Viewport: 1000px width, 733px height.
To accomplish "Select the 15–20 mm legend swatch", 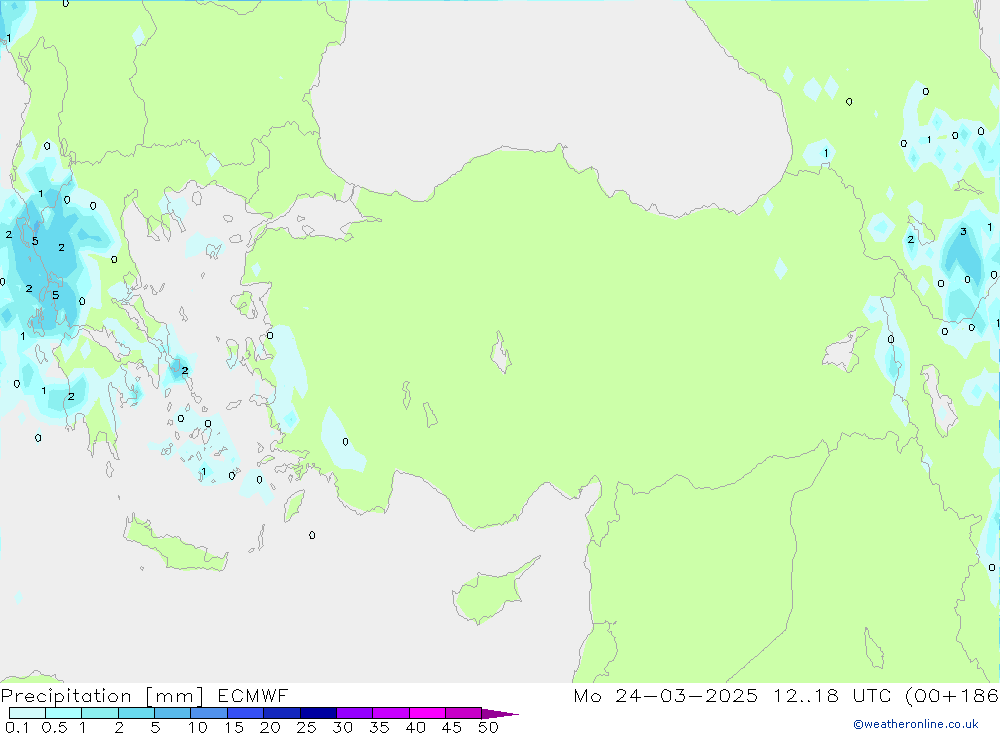I will (x=245, y=713).
